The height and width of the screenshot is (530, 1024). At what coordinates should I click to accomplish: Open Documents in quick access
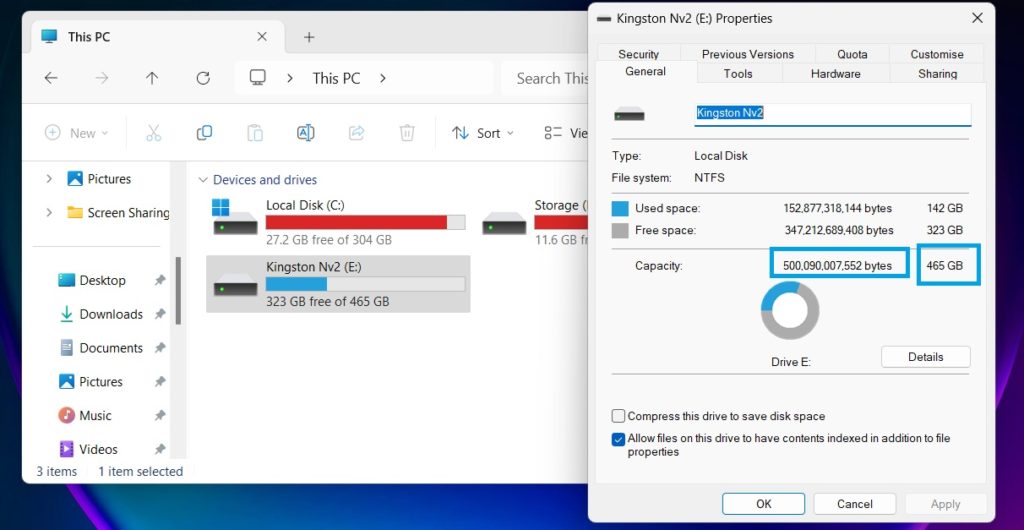110,348
